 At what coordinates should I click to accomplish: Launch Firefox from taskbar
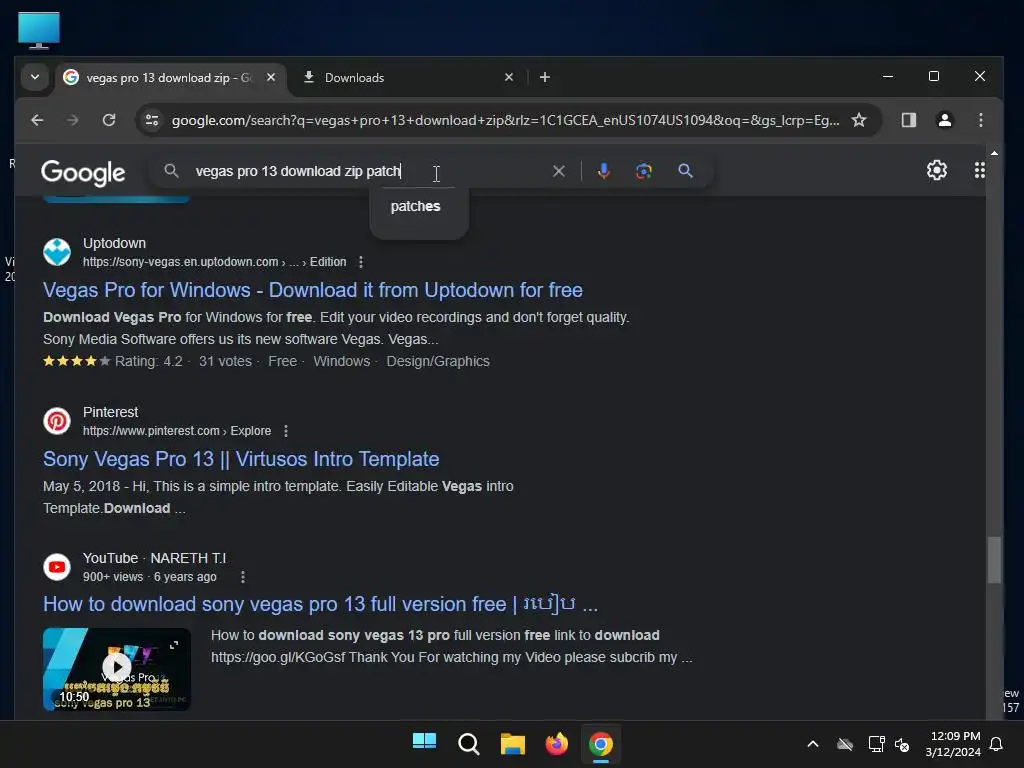point(556,744)
